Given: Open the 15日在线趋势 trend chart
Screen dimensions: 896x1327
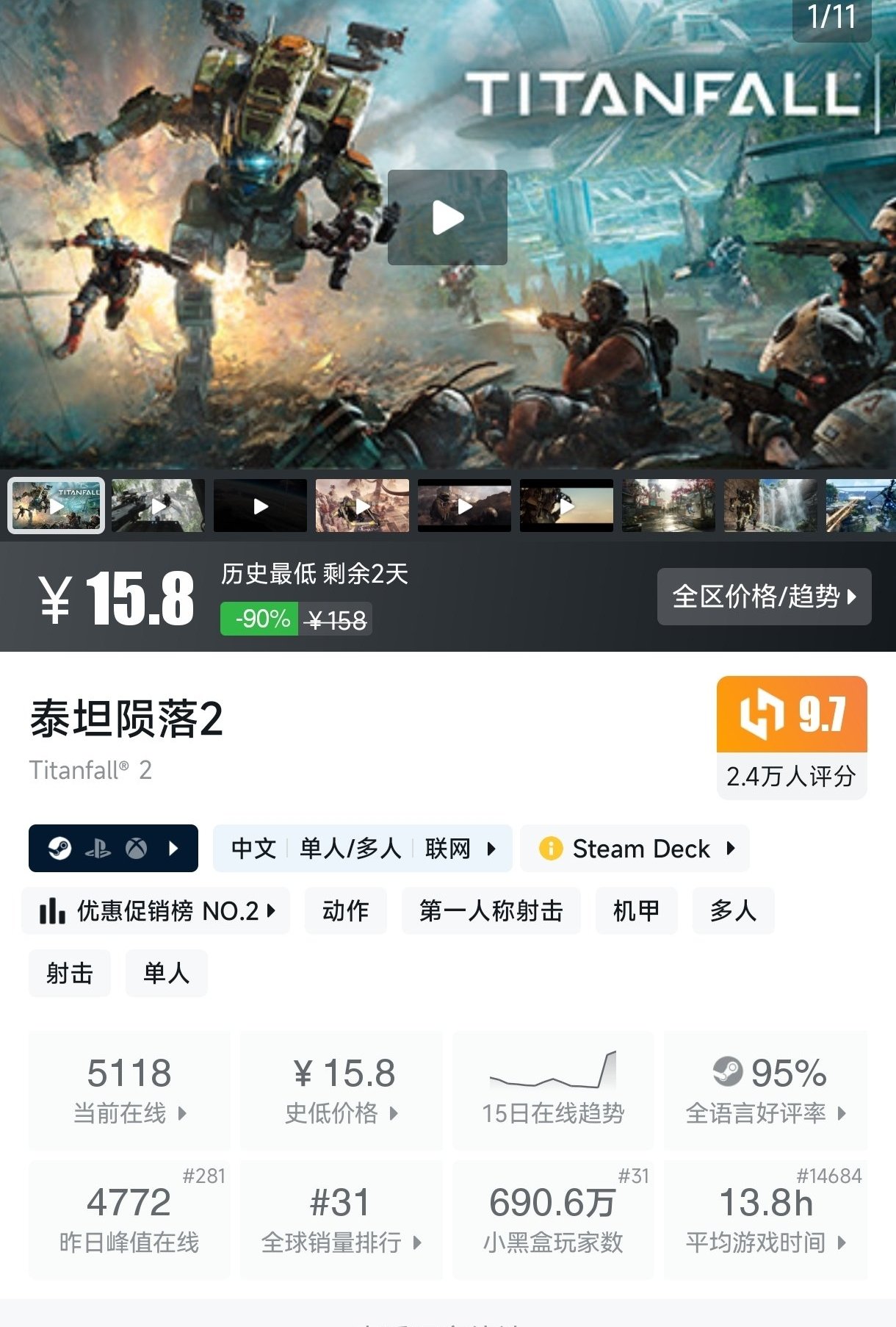Looking at the screenshot, I should click(x=553, y=1090).
